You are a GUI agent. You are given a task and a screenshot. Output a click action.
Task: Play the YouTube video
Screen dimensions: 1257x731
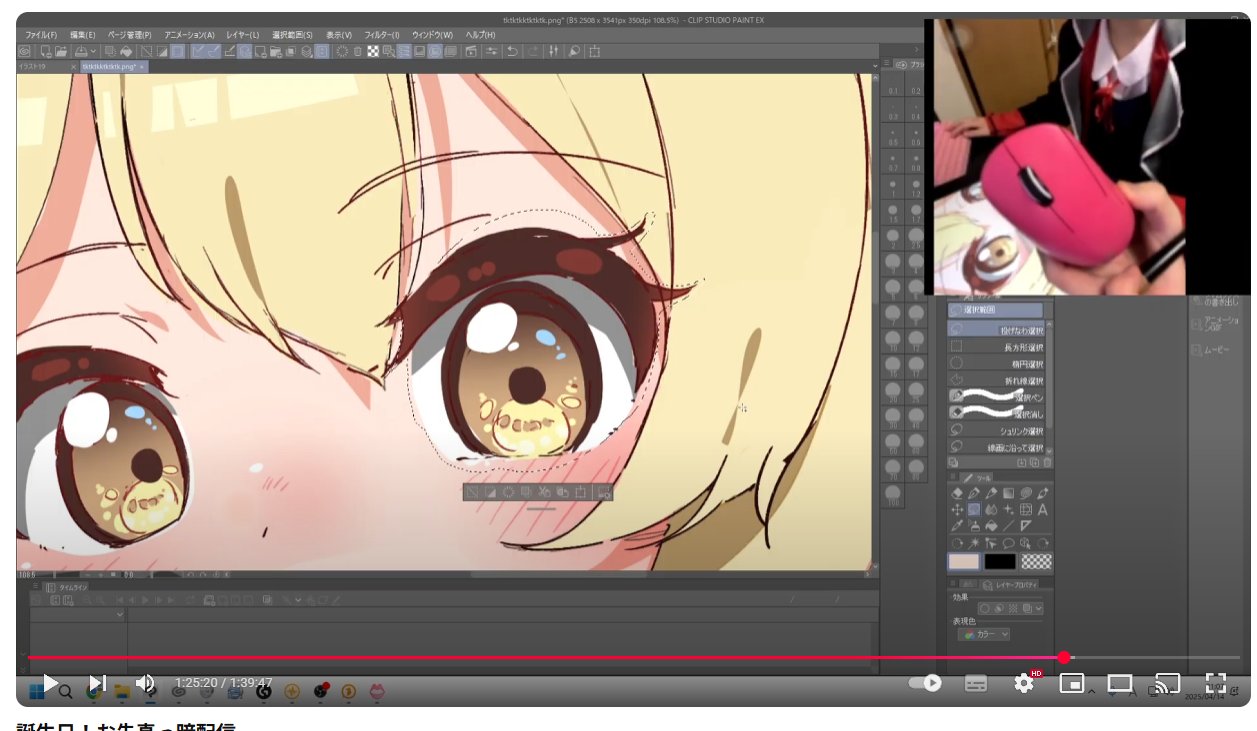tap(50, 683)
